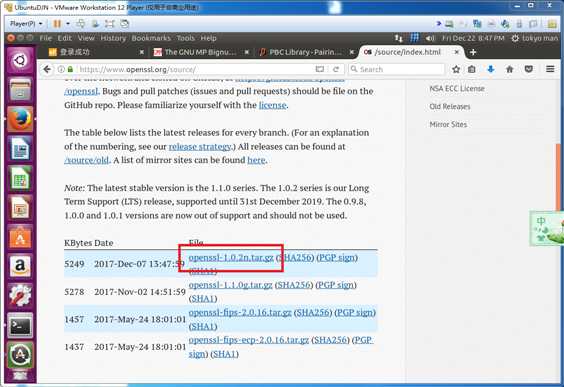Image resolution: width=564 pixels, height=387 pixels.
Task: Open the History menu
Action: click(x=113, y=38)
